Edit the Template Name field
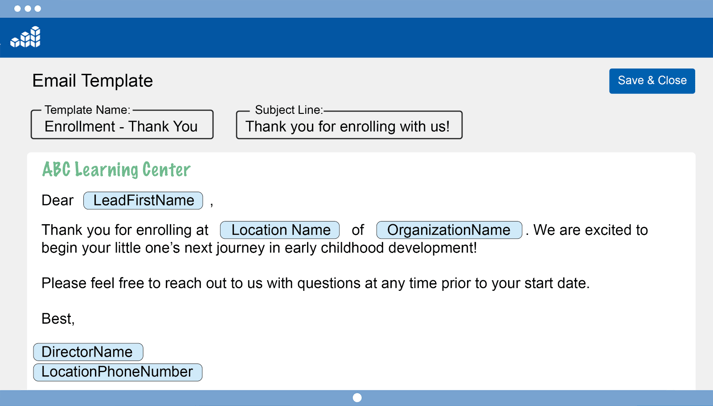The height and width of the screenshot is (406, 713). [122, 124]
